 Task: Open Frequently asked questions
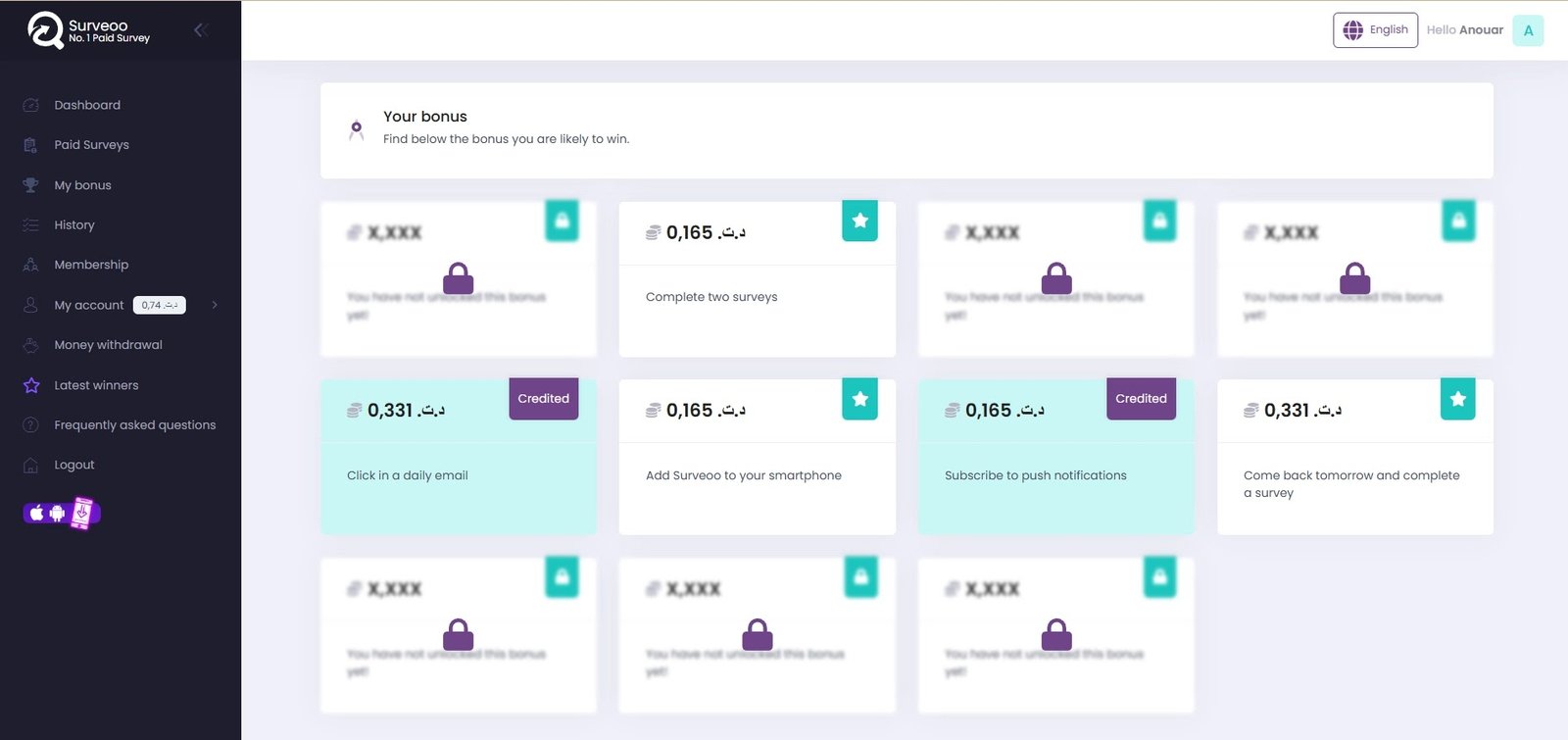click(x=134, y=425)
